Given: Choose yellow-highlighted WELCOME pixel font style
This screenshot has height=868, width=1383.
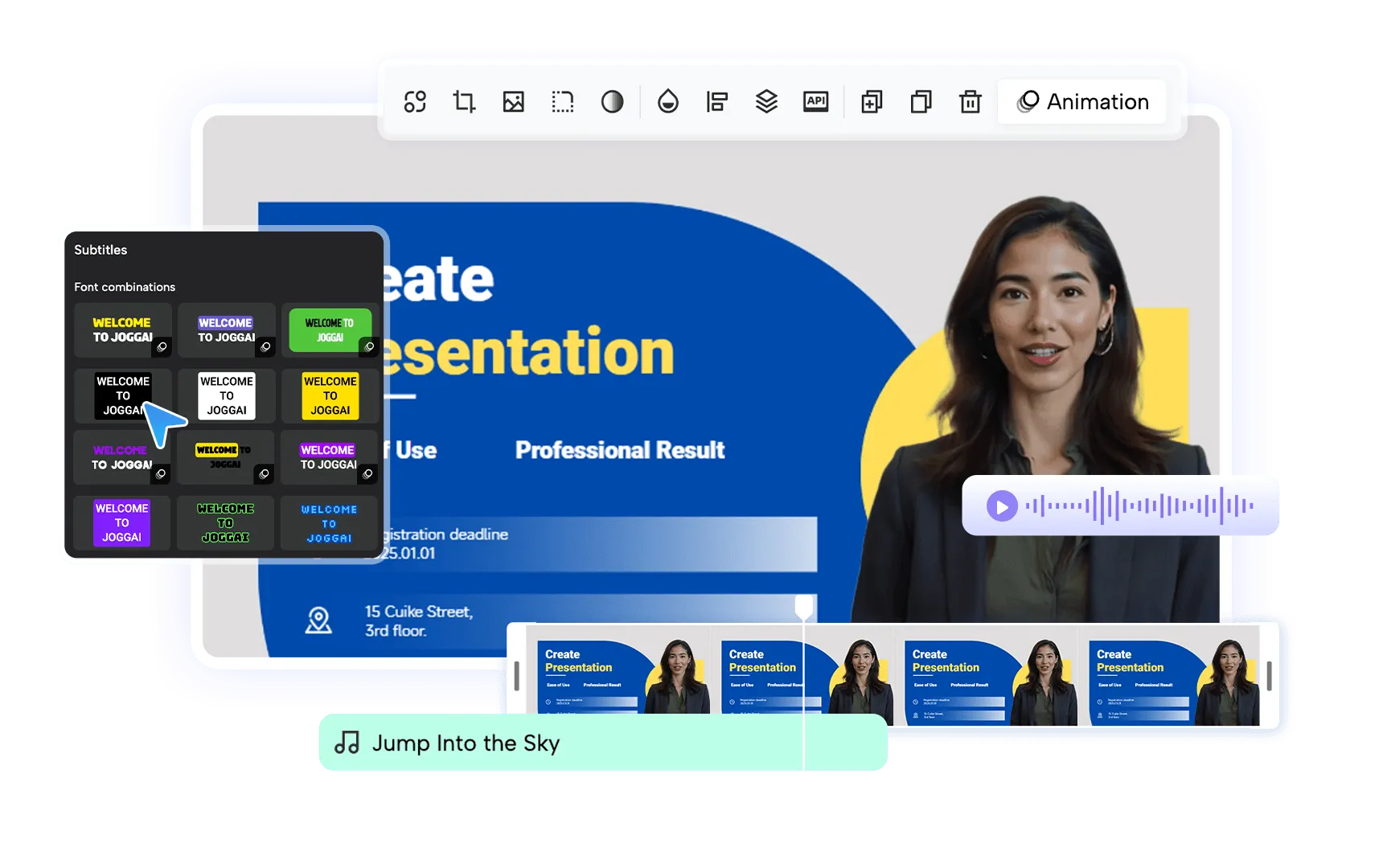Looking at the screenshot, I should (226, 457).
